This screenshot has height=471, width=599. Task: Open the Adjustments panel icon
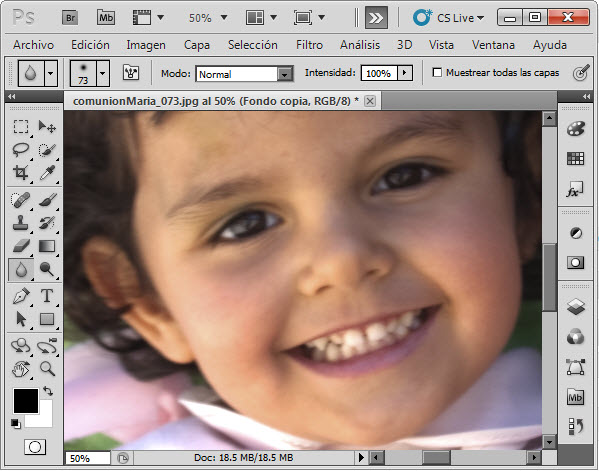[x=575, y=233]
